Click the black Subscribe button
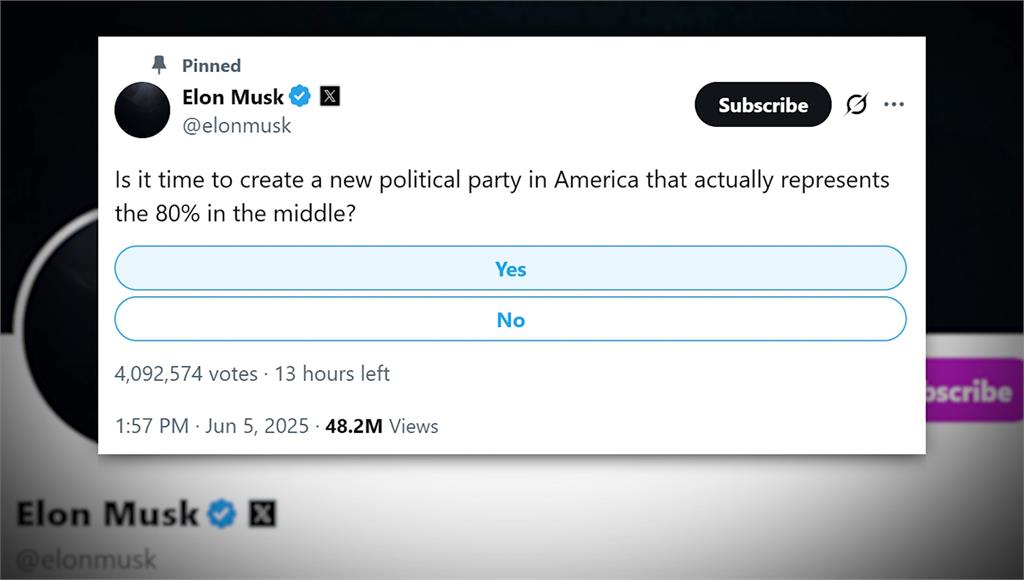This screenshot has height=580, width=1024. tap(763, 105)
